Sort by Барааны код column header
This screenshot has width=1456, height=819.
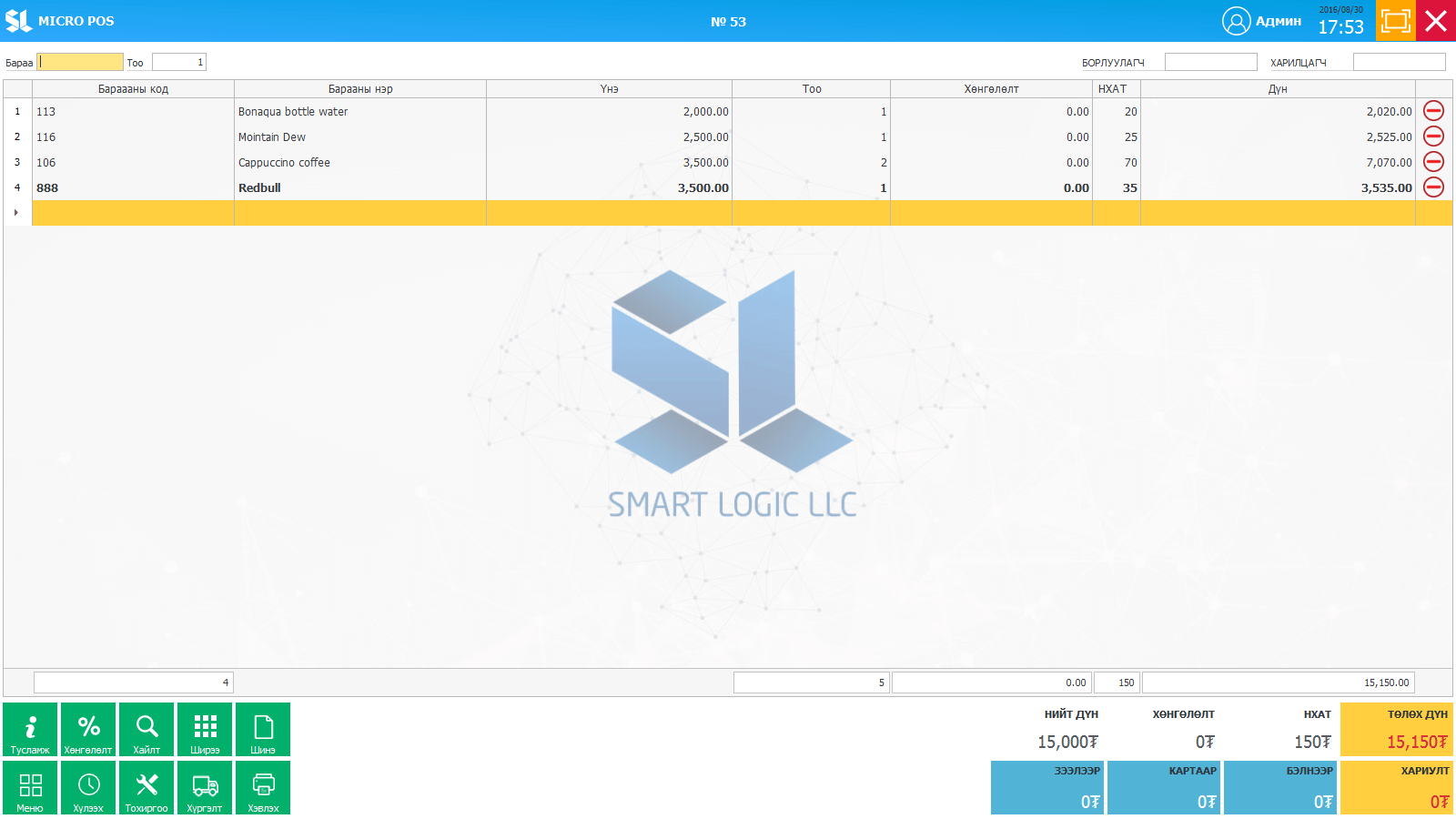(133, 89)
